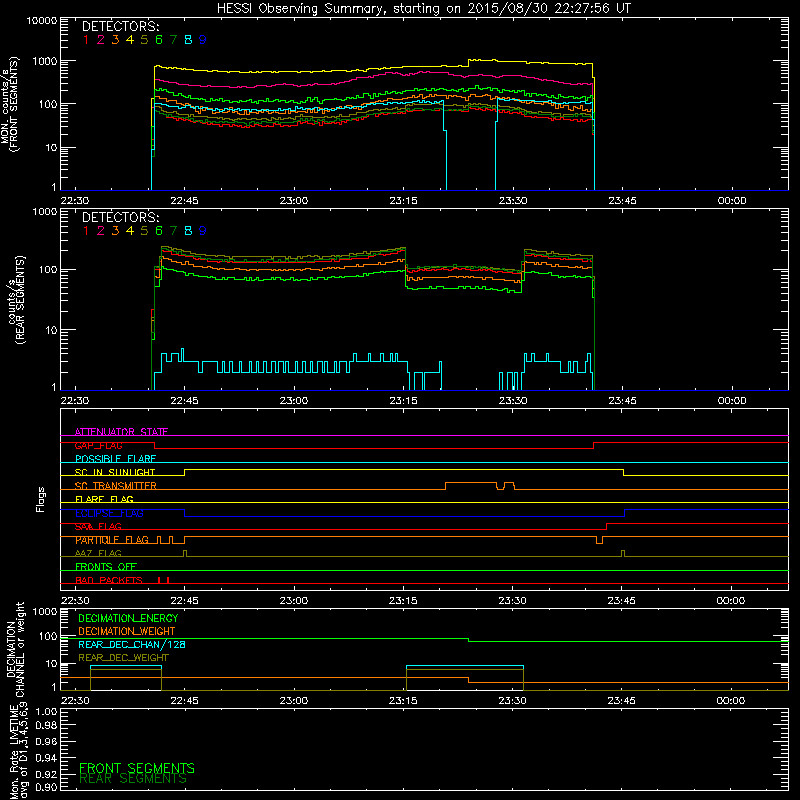
Task: Click 22:45 time label under the rear segments panel
Action: pos(184,401)
